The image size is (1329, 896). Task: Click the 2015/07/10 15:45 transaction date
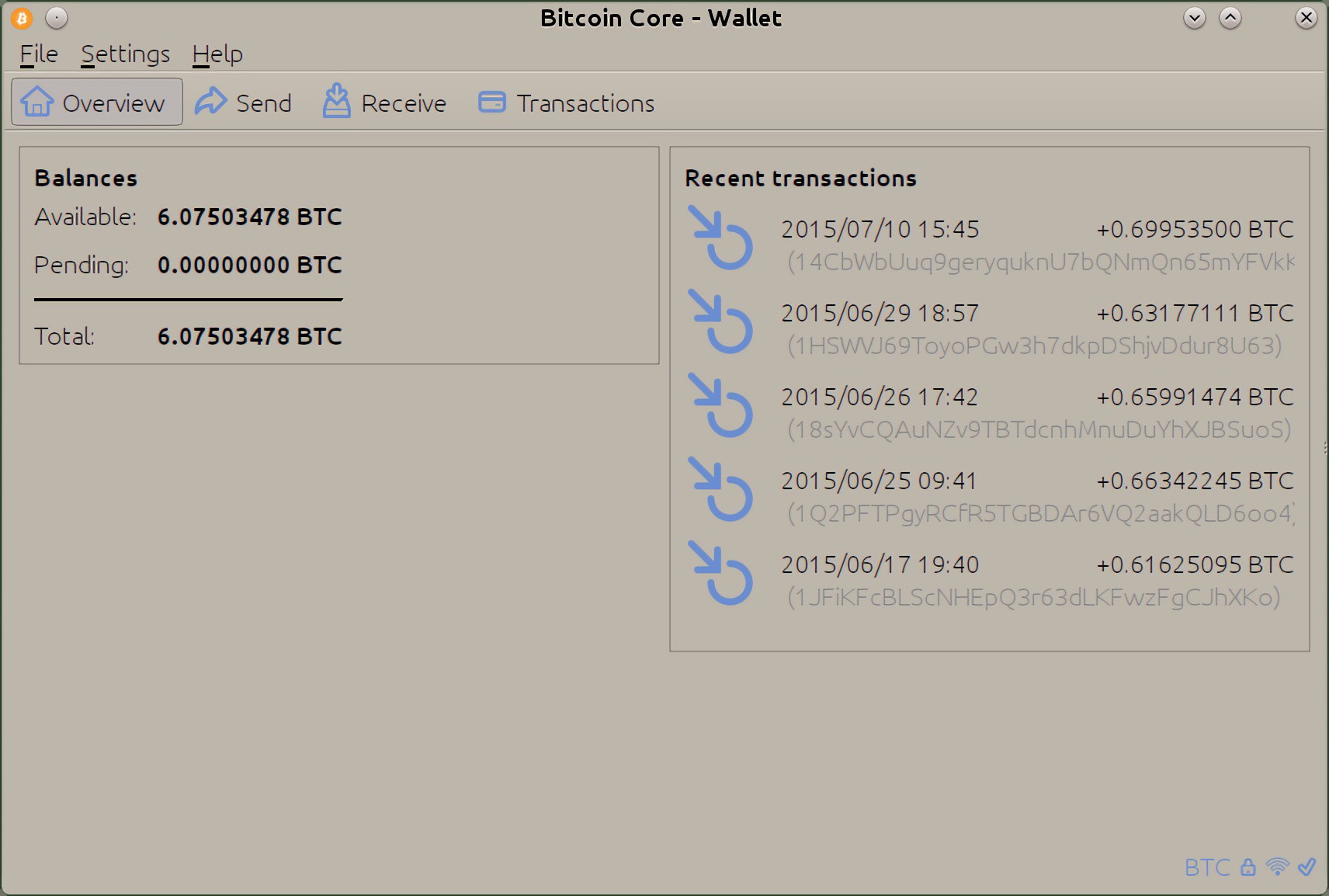880,229
